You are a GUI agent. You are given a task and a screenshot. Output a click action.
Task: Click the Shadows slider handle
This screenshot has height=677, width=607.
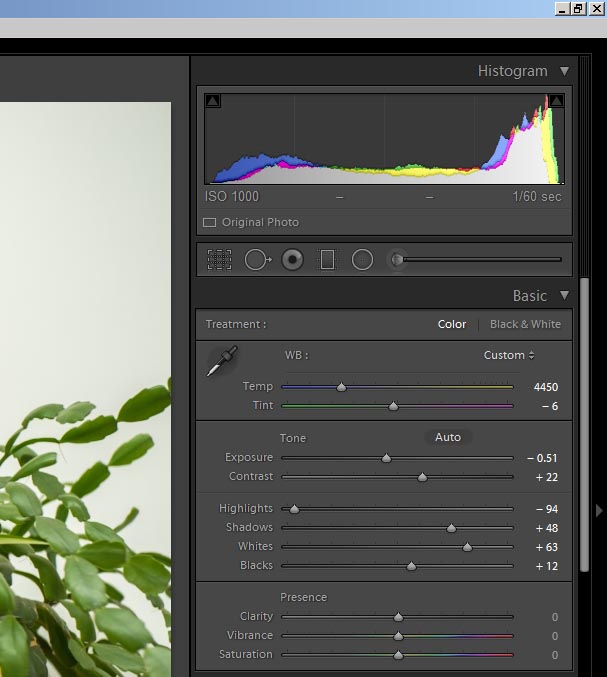[451, 528]
